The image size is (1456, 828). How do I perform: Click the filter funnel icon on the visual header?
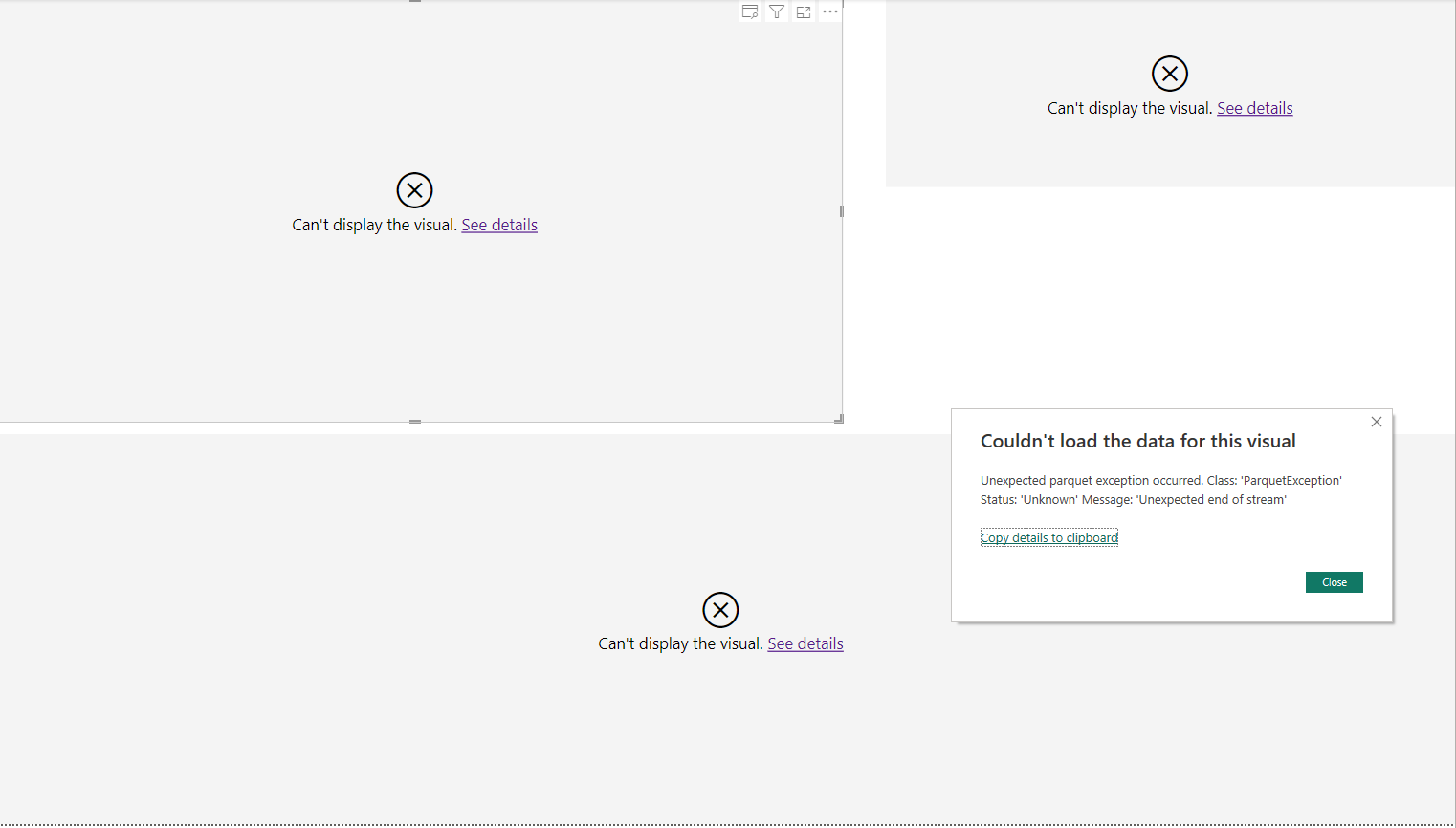[x=777, y=12]
